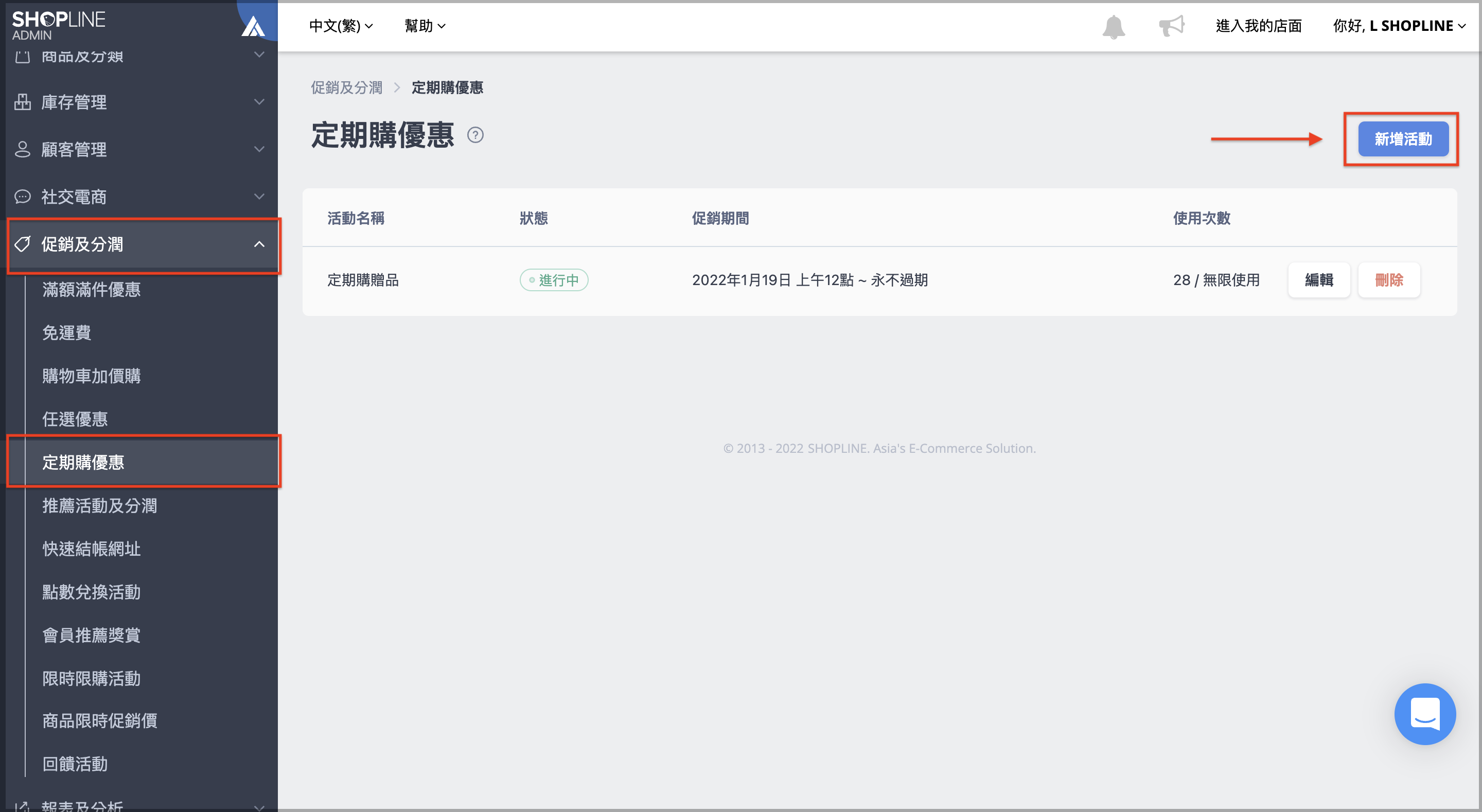The height and width of the screenshot is (812, 1482).
Task: Open 點數兌換活動 in sidebar
Action: [x=92, y=592]
